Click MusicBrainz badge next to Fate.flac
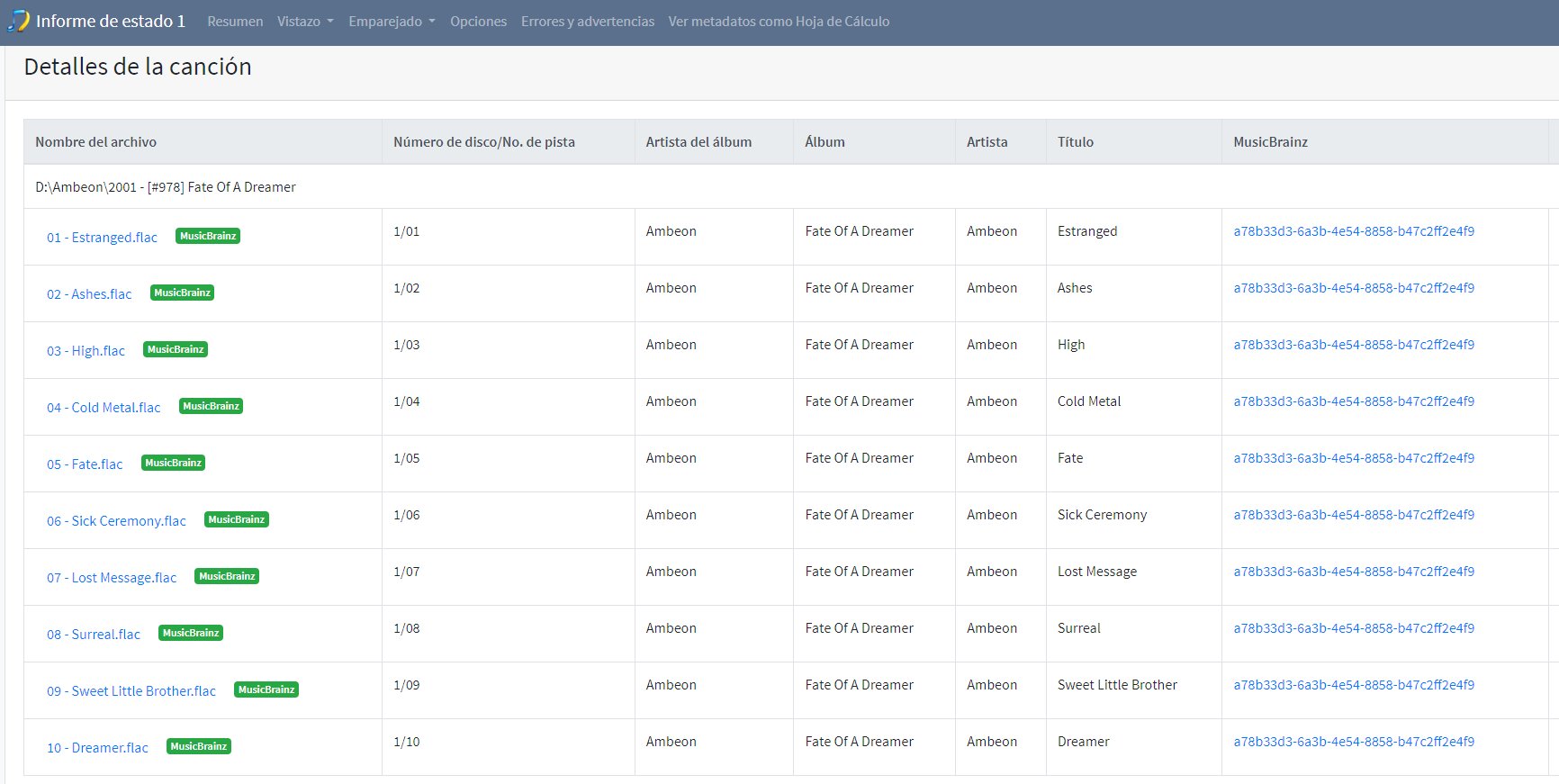The width and height of the screenshot is (1559, 784). pos(174,463)
